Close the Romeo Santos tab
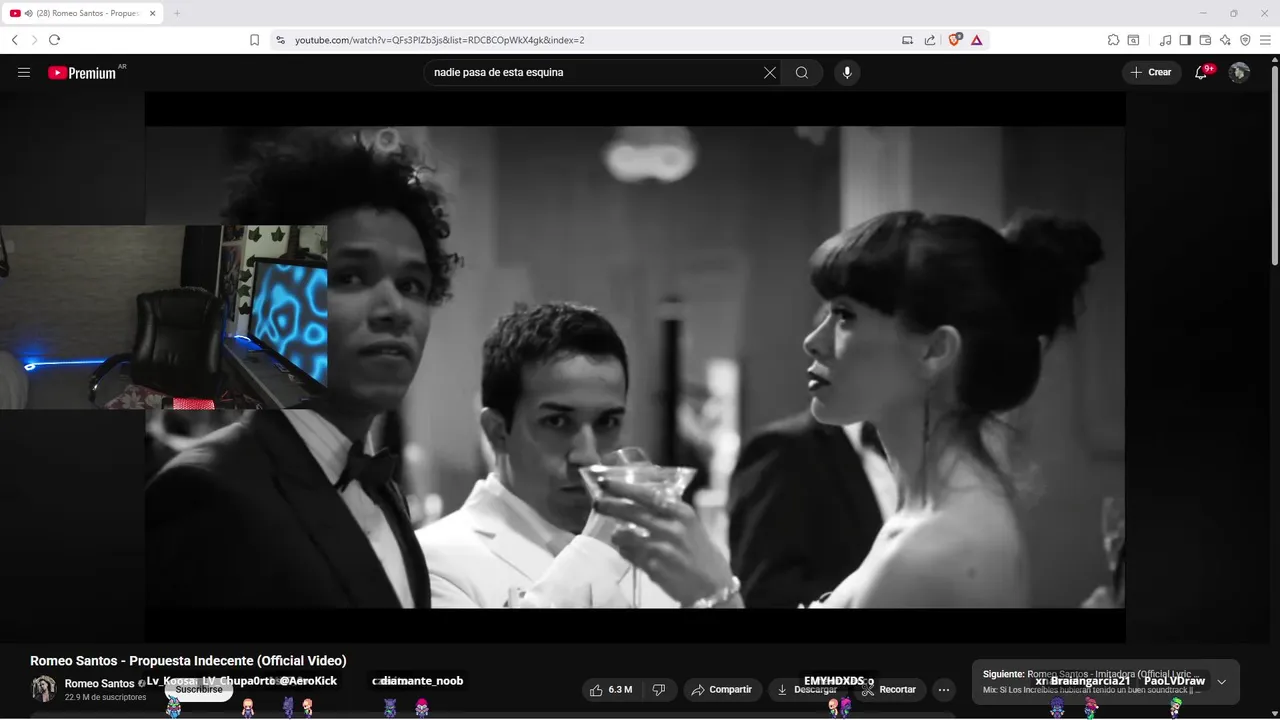 pyautogui.click(x=153, y=13)
